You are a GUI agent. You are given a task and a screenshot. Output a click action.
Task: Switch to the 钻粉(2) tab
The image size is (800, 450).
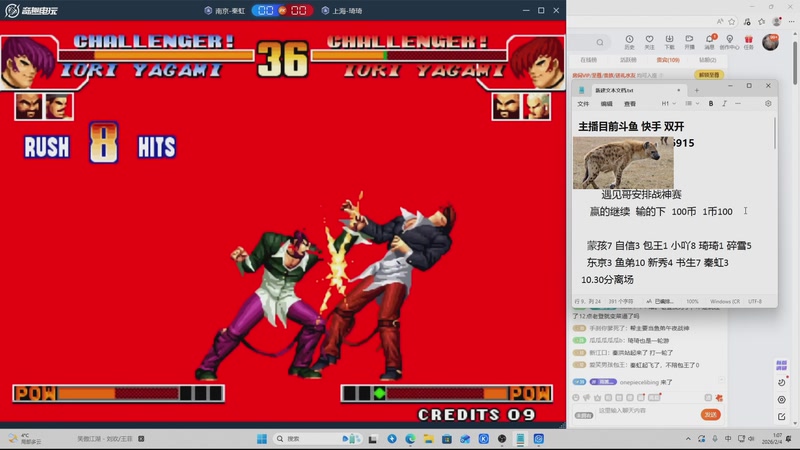707,60
